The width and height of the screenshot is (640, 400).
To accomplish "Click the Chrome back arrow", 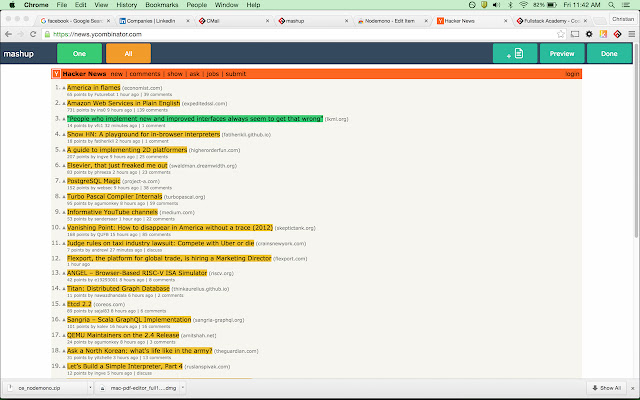I will 8,34.
